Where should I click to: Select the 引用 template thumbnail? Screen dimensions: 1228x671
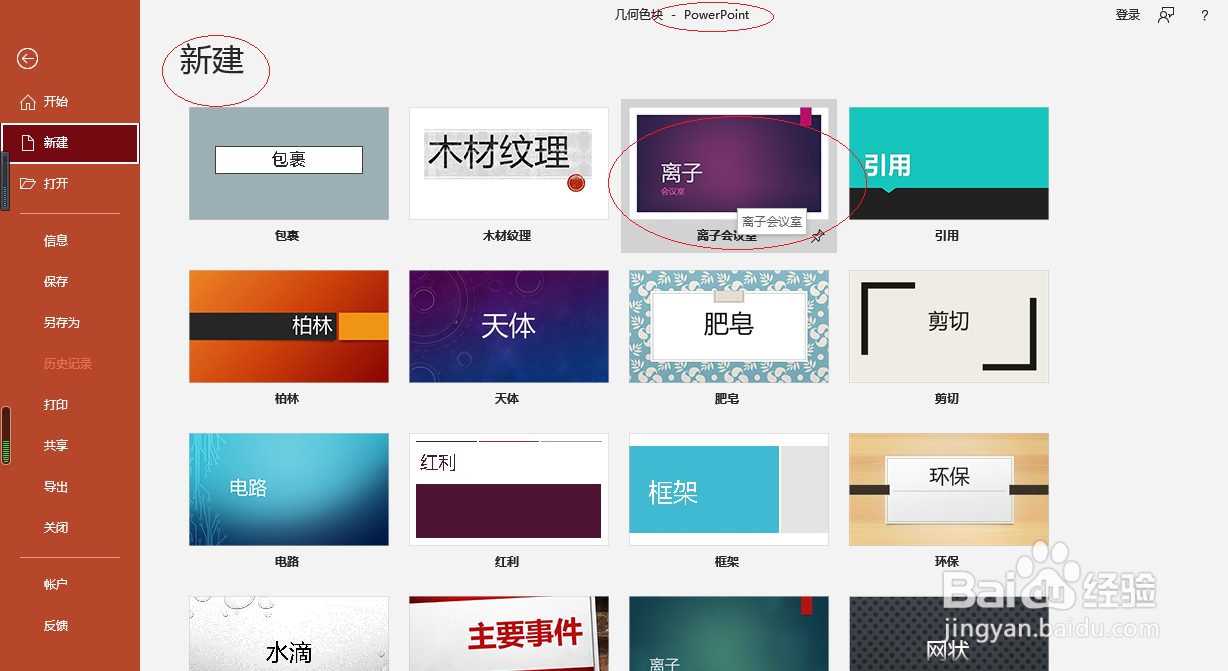949,163
